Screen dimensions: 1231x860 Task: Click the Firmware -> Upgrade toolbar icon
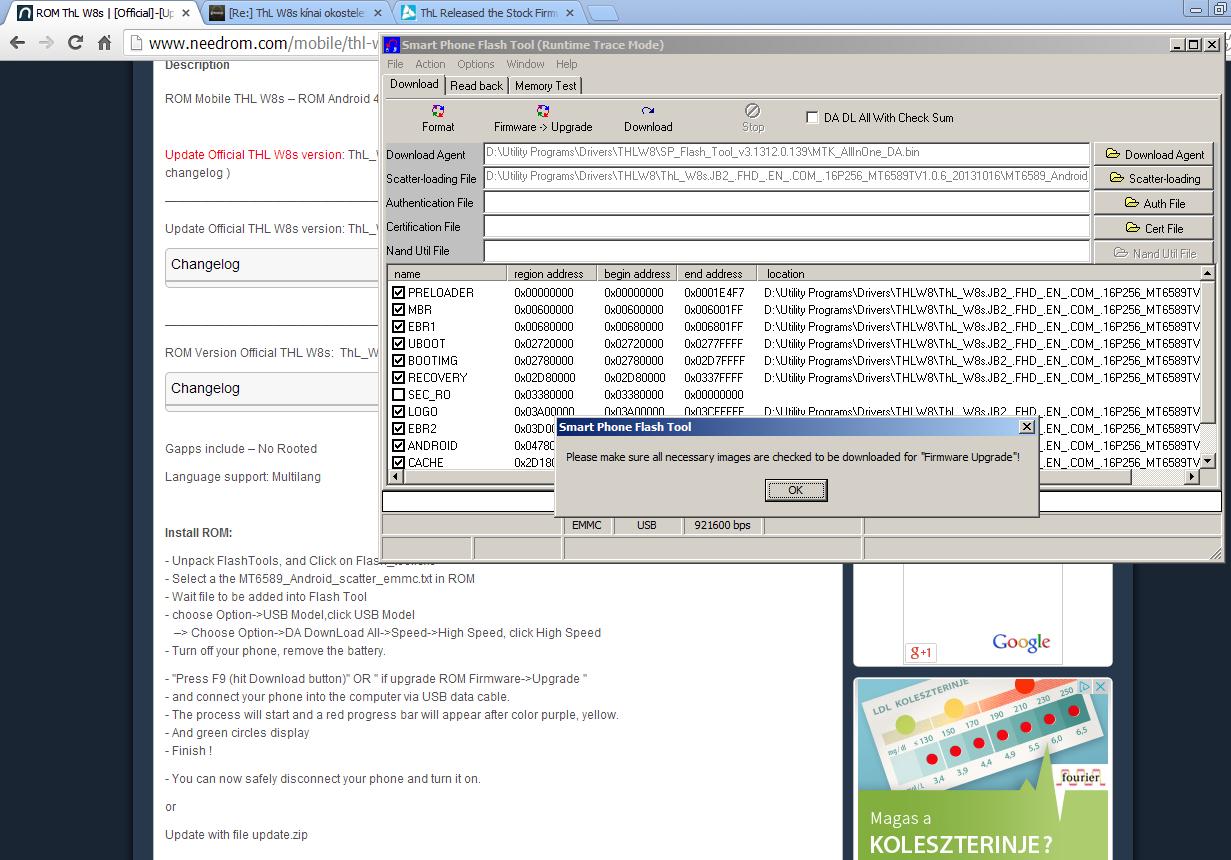coord(543,119)
